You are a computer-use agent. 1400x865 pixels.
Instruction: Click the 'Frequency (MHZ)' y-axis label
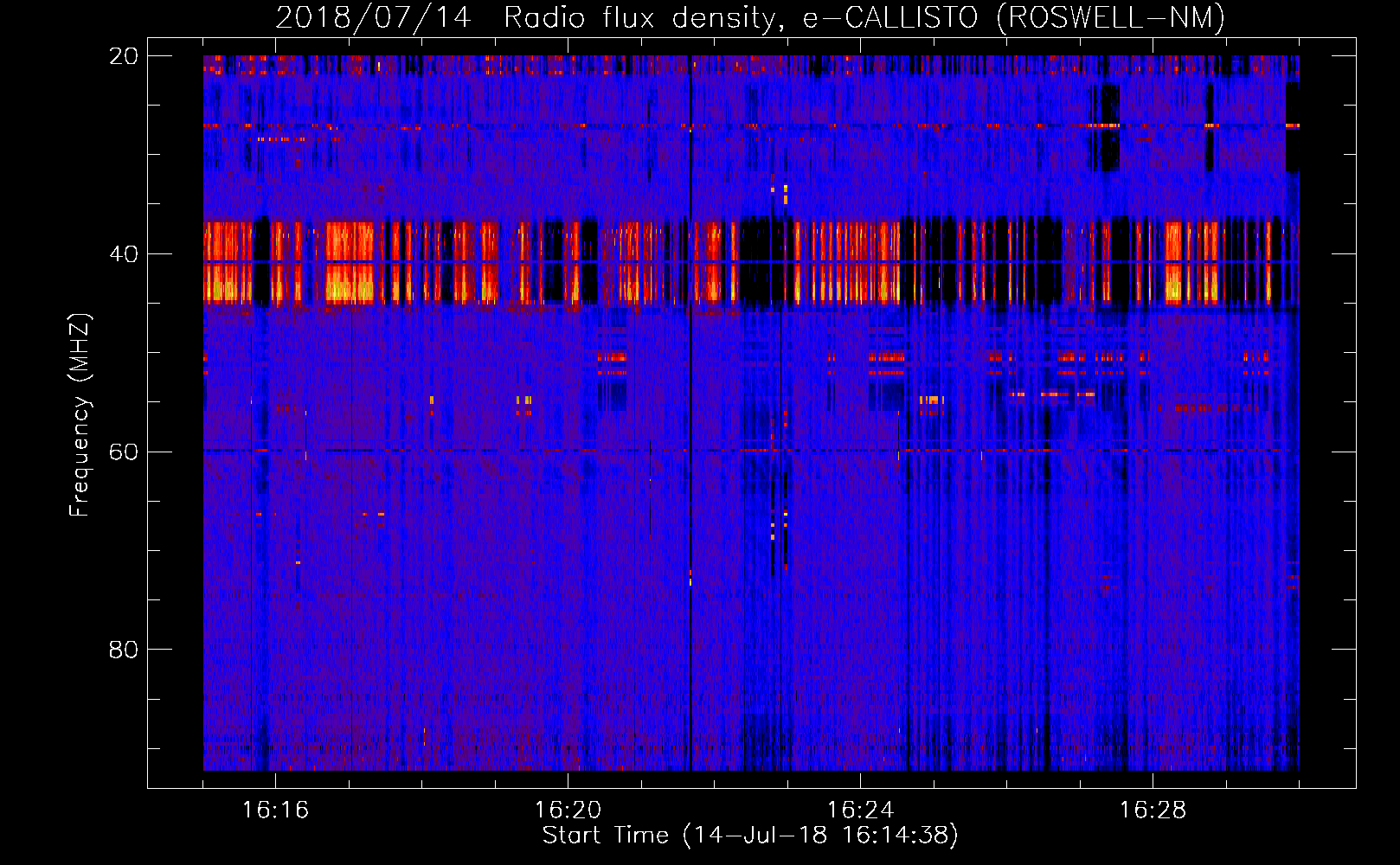80,415
